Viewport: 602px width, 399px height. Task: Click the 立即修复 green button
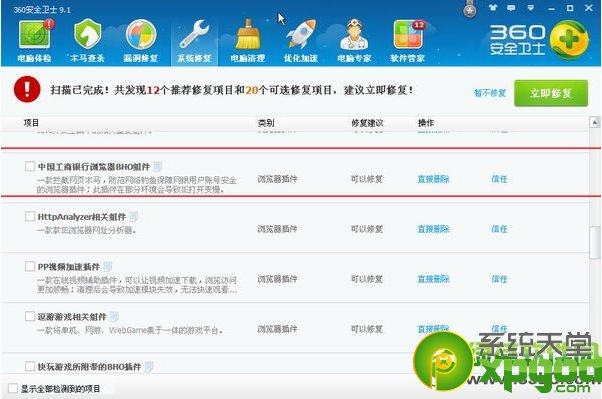551,93
